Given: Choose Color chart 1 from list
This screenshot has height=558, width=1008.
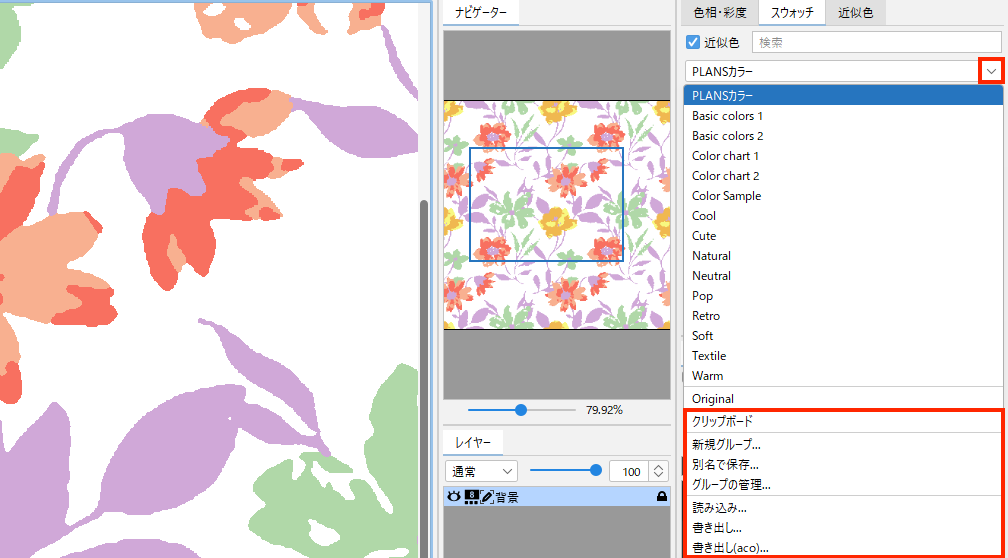Looking at the screenshot, I should [843, 156].
